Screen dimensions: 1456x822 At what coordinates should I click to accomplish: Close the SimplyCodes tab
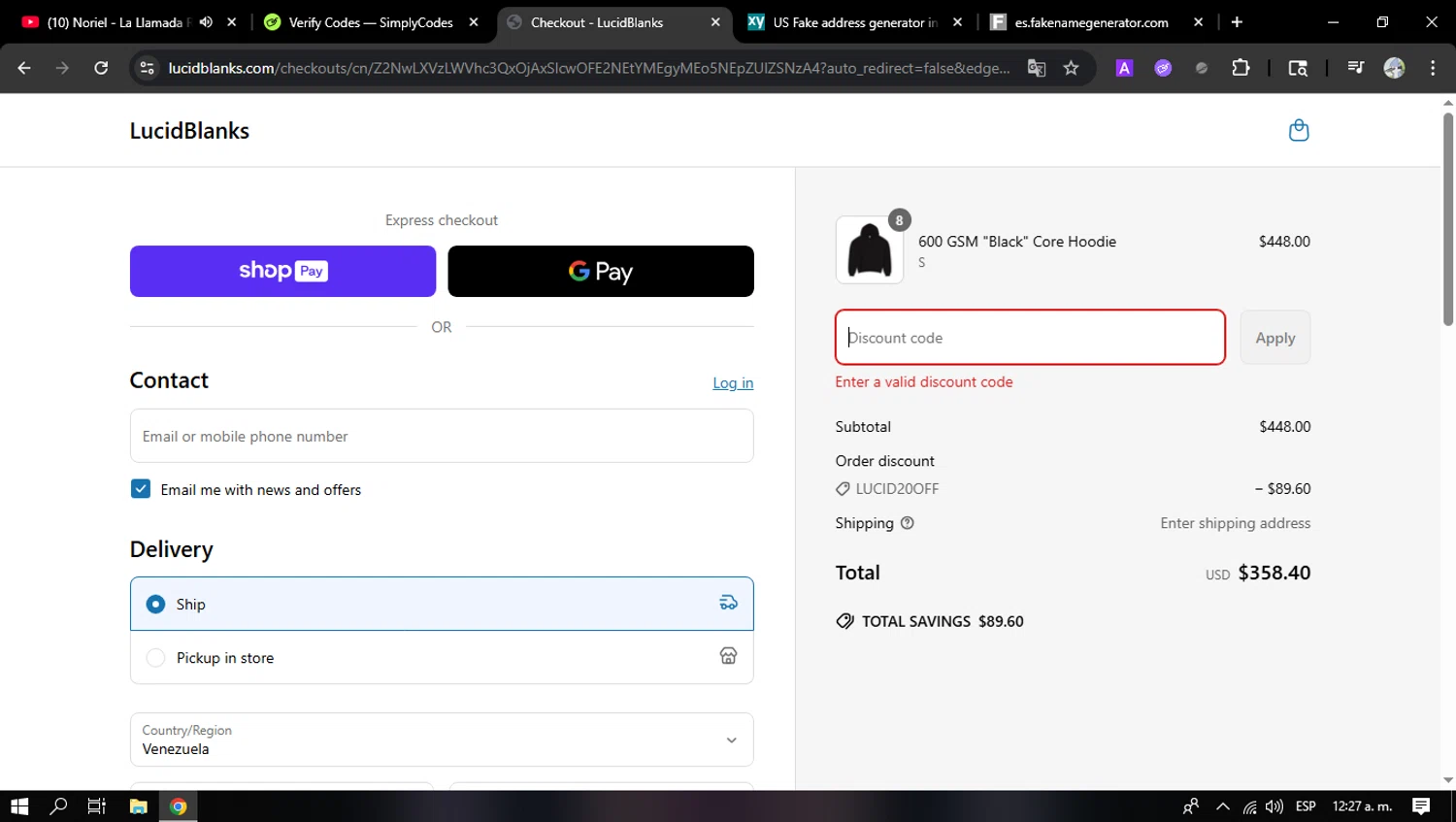tap(474, 21)
